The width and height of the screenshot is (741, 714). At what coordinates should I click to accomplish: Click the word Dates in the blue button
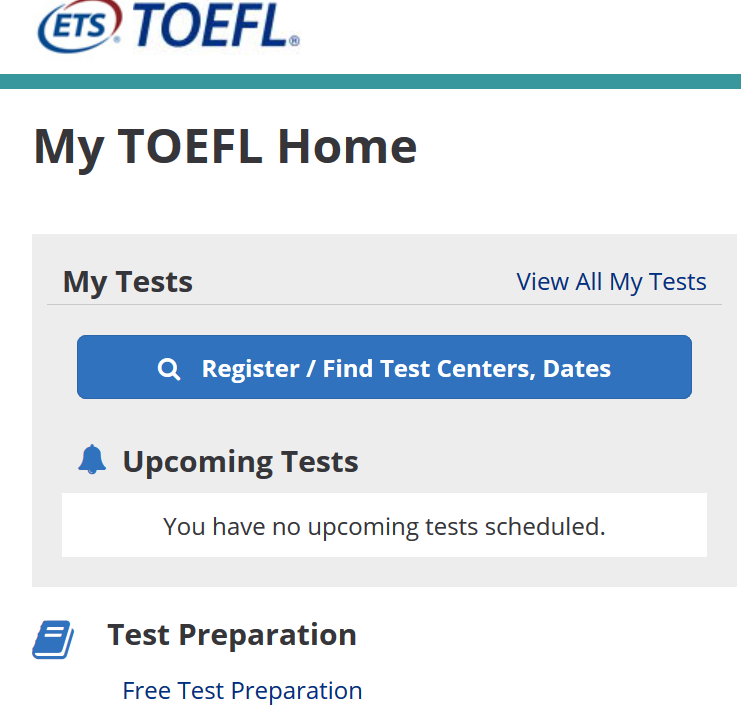tap(577, 369)
